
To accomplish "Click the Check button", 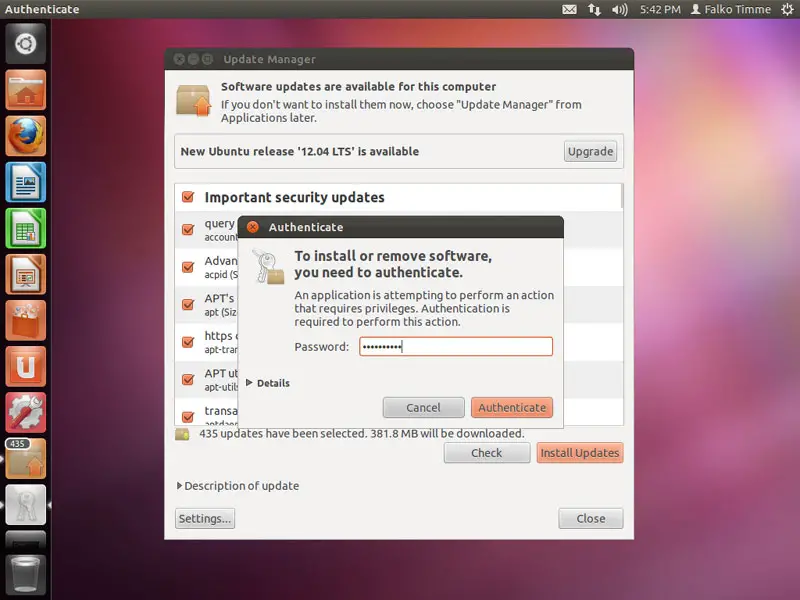I will coord(487,453).
